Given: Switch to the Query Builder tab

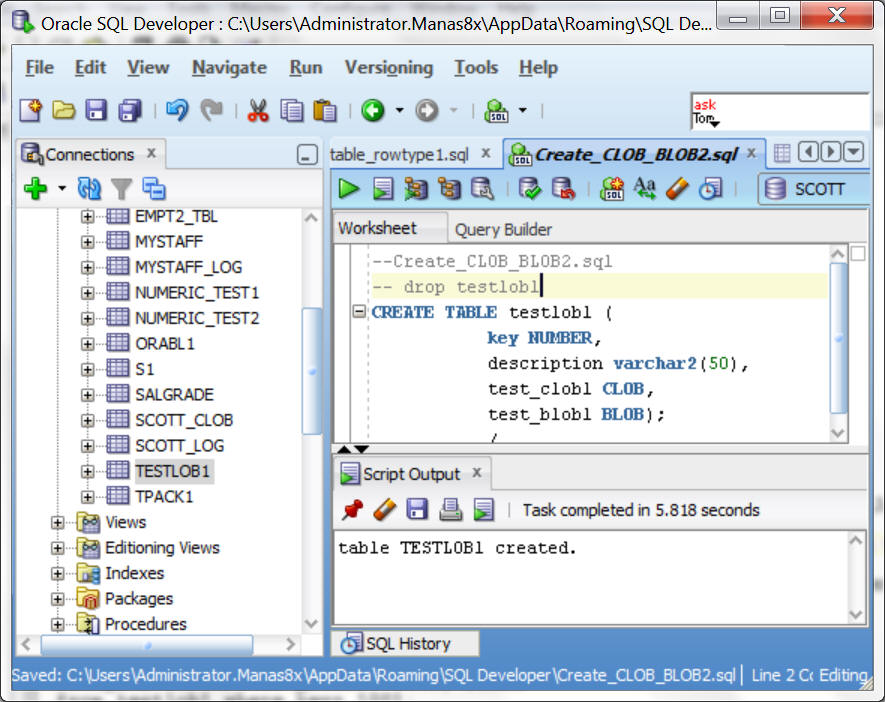Looking at the screenshot, I should pos(503,230).
